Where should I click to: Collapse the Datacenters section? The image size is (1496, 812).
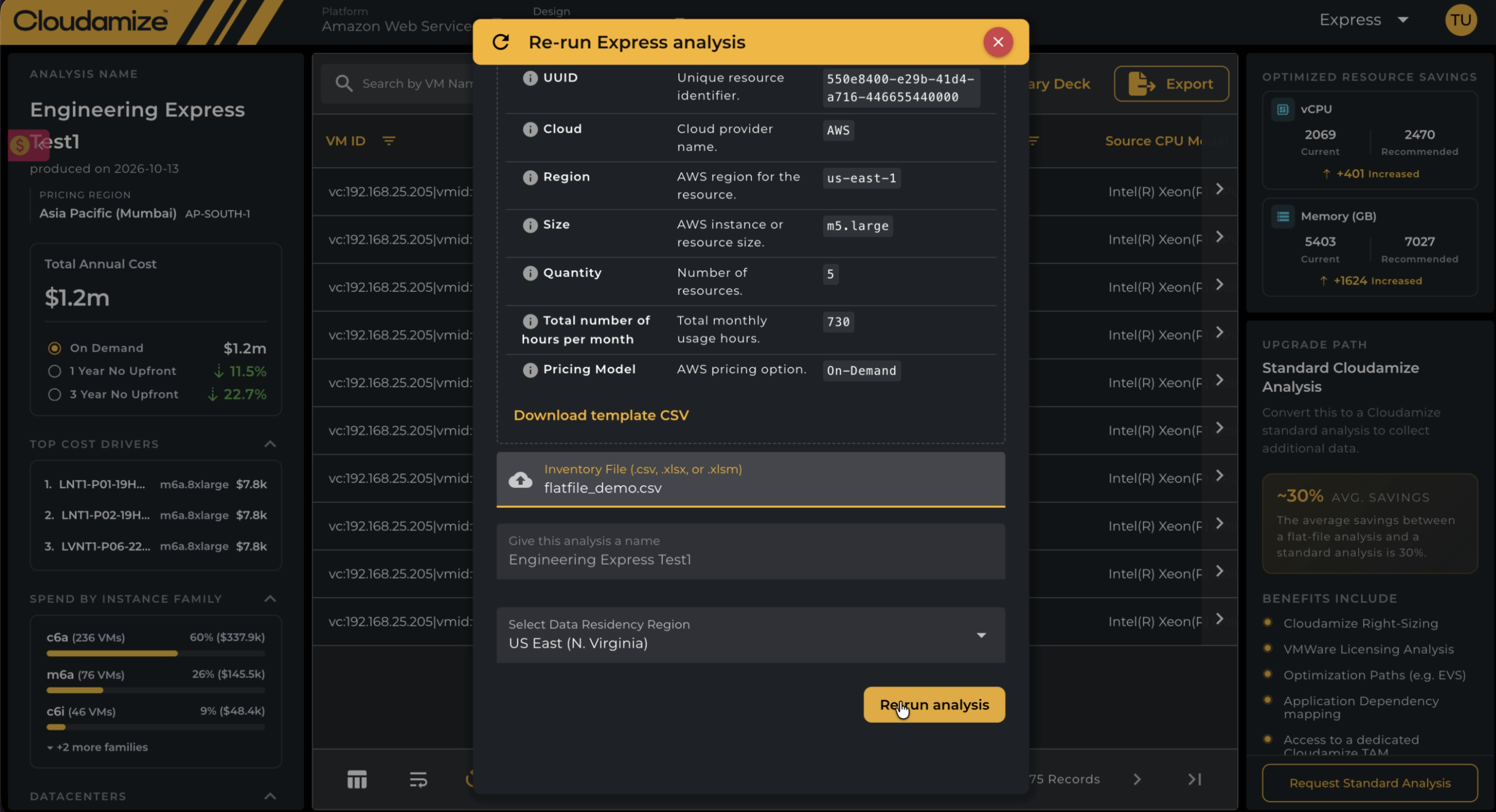pyautogui.click(x=270, y=796)
